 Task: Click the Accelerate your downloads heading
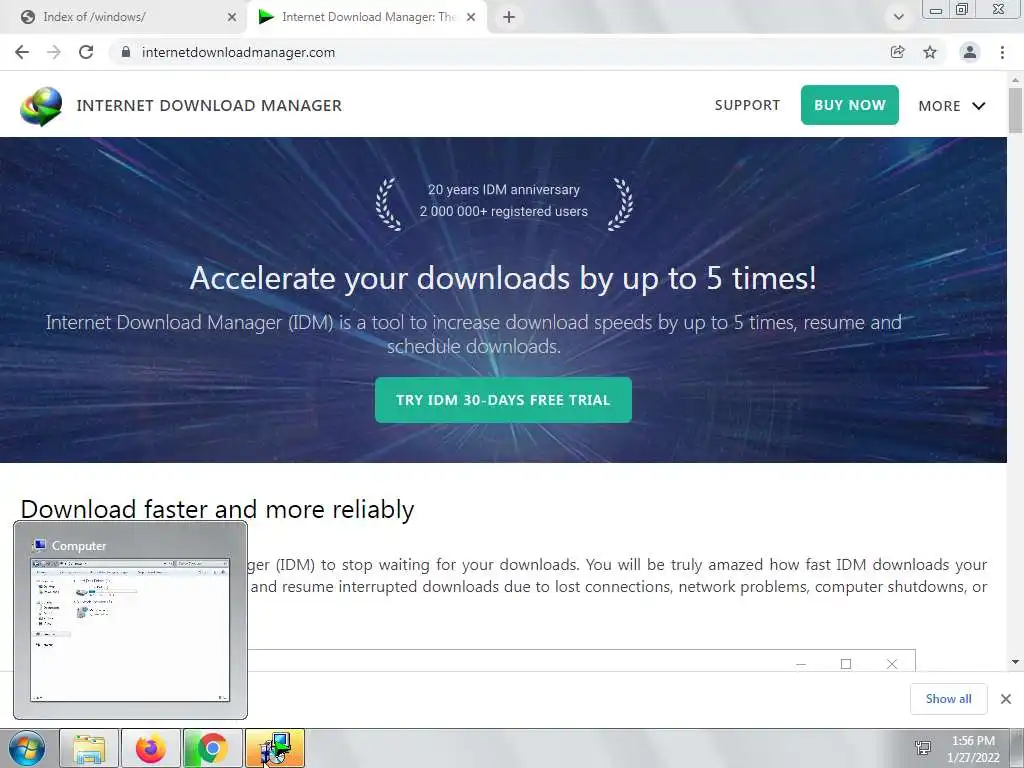tap(503, 278)
